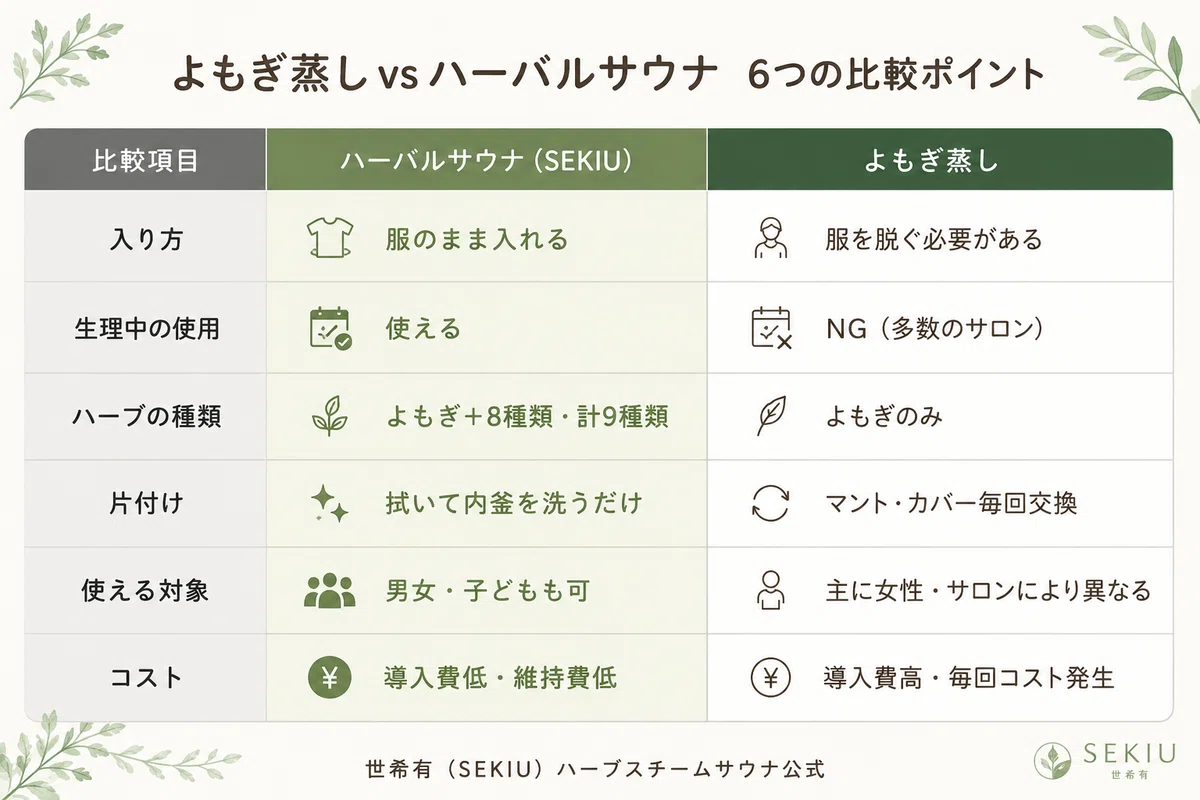Click the calendar checkmark icon beside 使える
This screenshot has height=800, width=1200.
[x=329, y=327]
